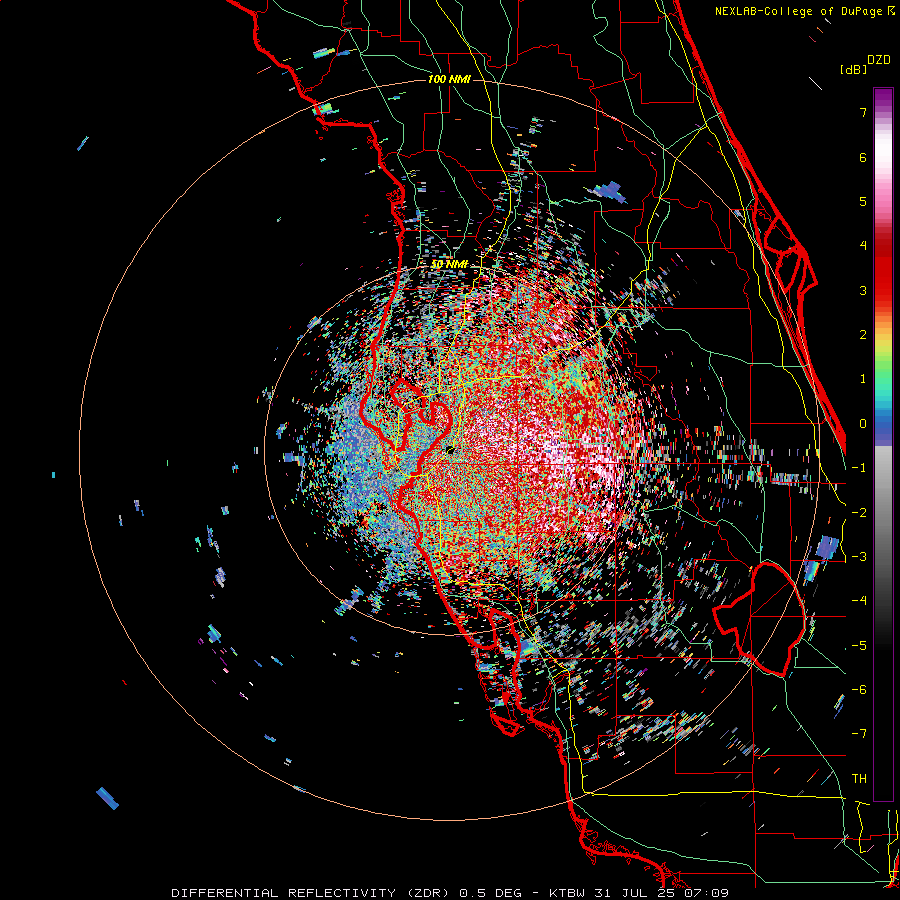Click the 0.5 DEG elevation label
The height and width of the screenshot is (900, 900).
pyautogui.click(x=490, y=893)
